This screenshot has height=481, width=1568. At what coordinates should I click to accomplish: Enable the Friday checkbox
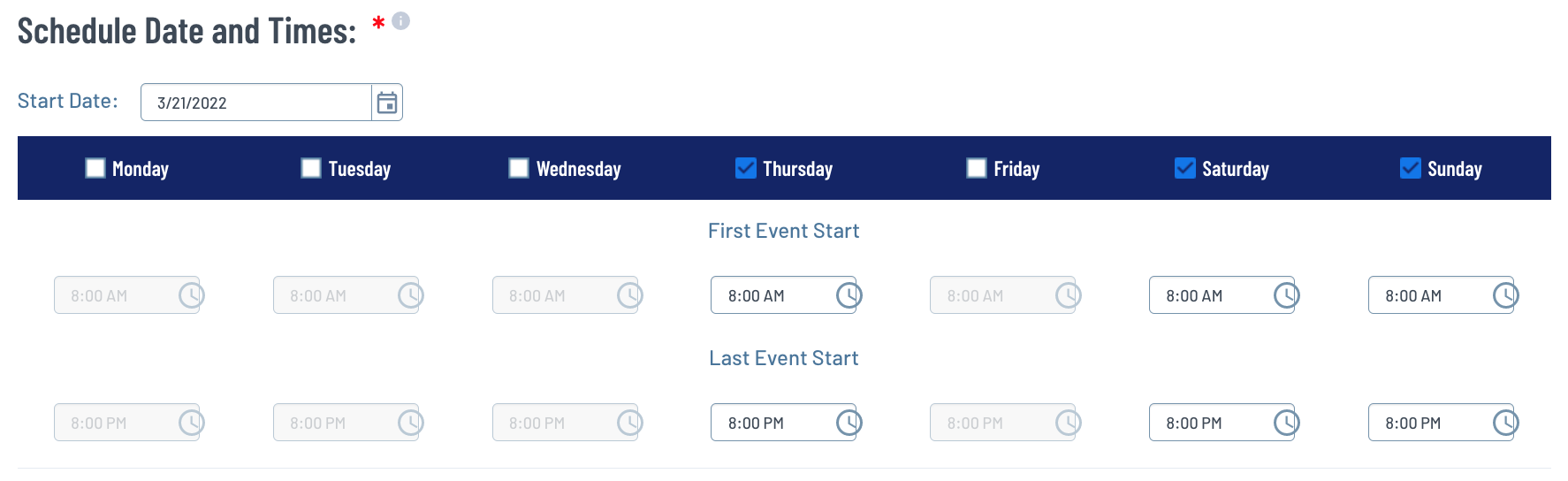tap(977, 168)
